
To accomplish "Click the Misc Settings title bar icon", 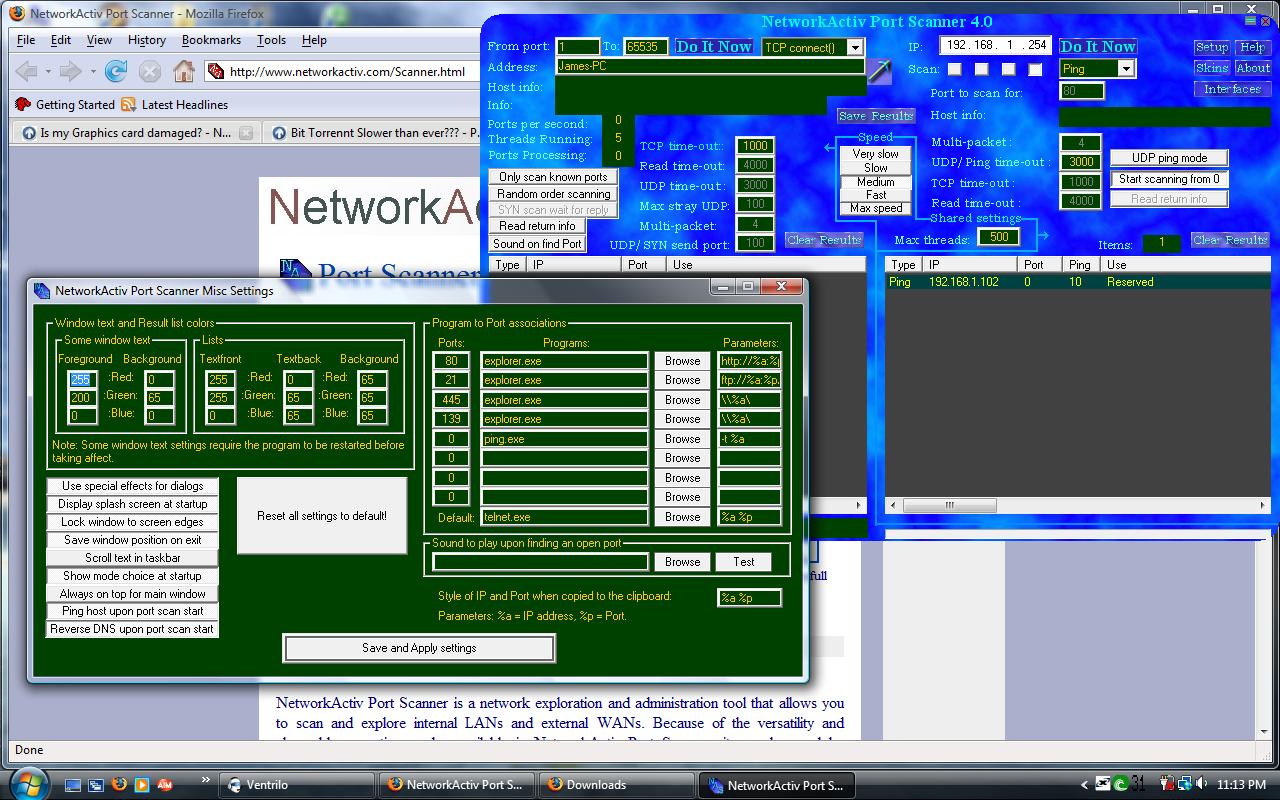I will click(x=42, y=291).
